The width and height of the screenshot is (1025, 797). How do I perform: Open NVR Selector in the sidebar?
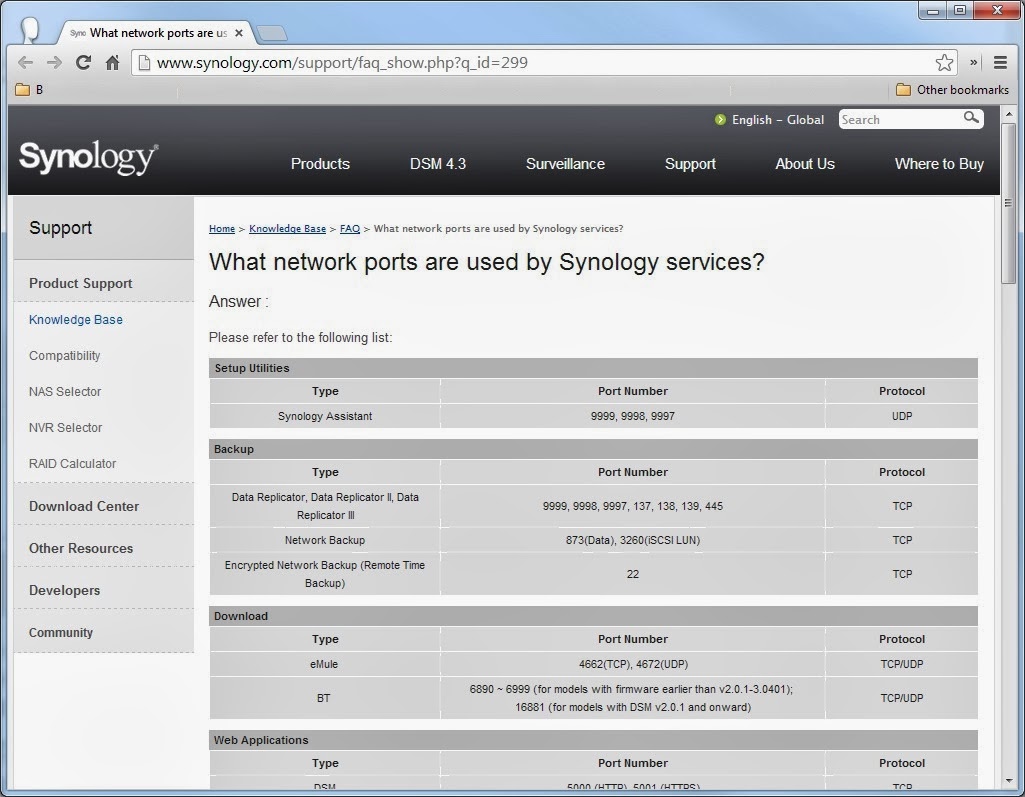click(65, 428)
